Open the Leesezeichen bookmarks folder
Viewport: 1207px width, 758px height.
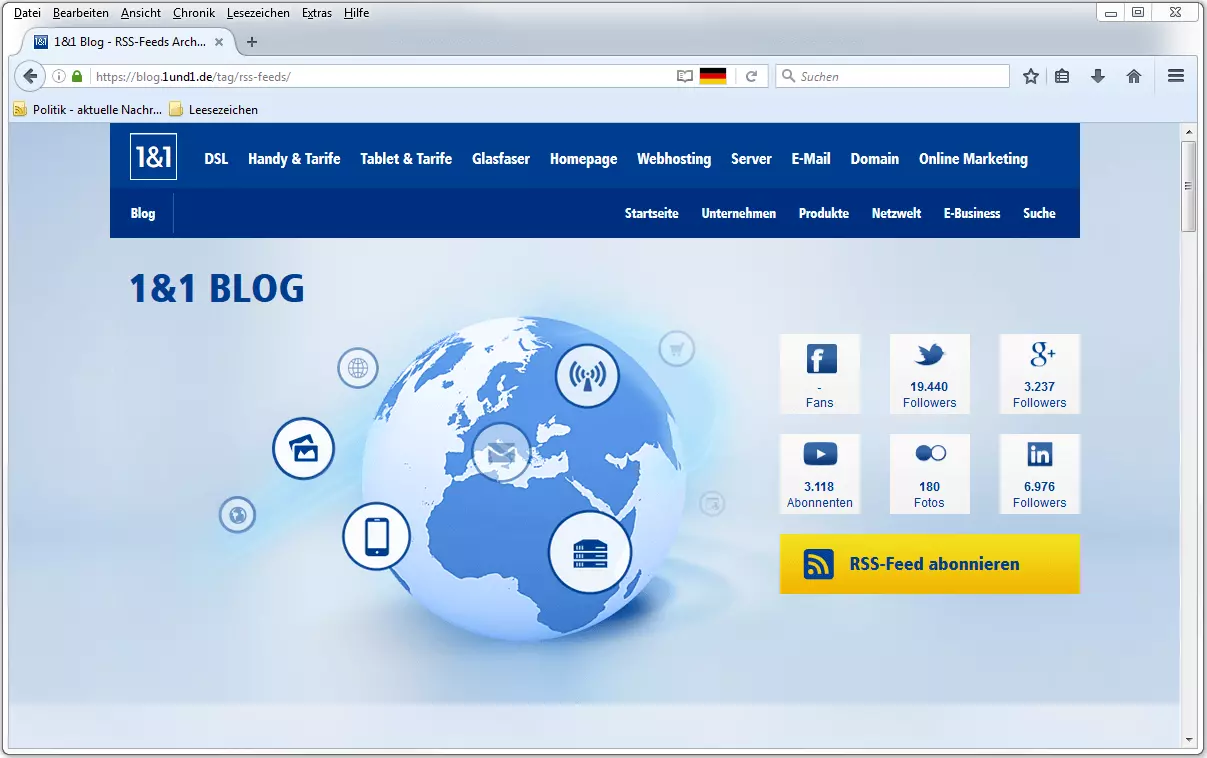(x=214, y=109)
